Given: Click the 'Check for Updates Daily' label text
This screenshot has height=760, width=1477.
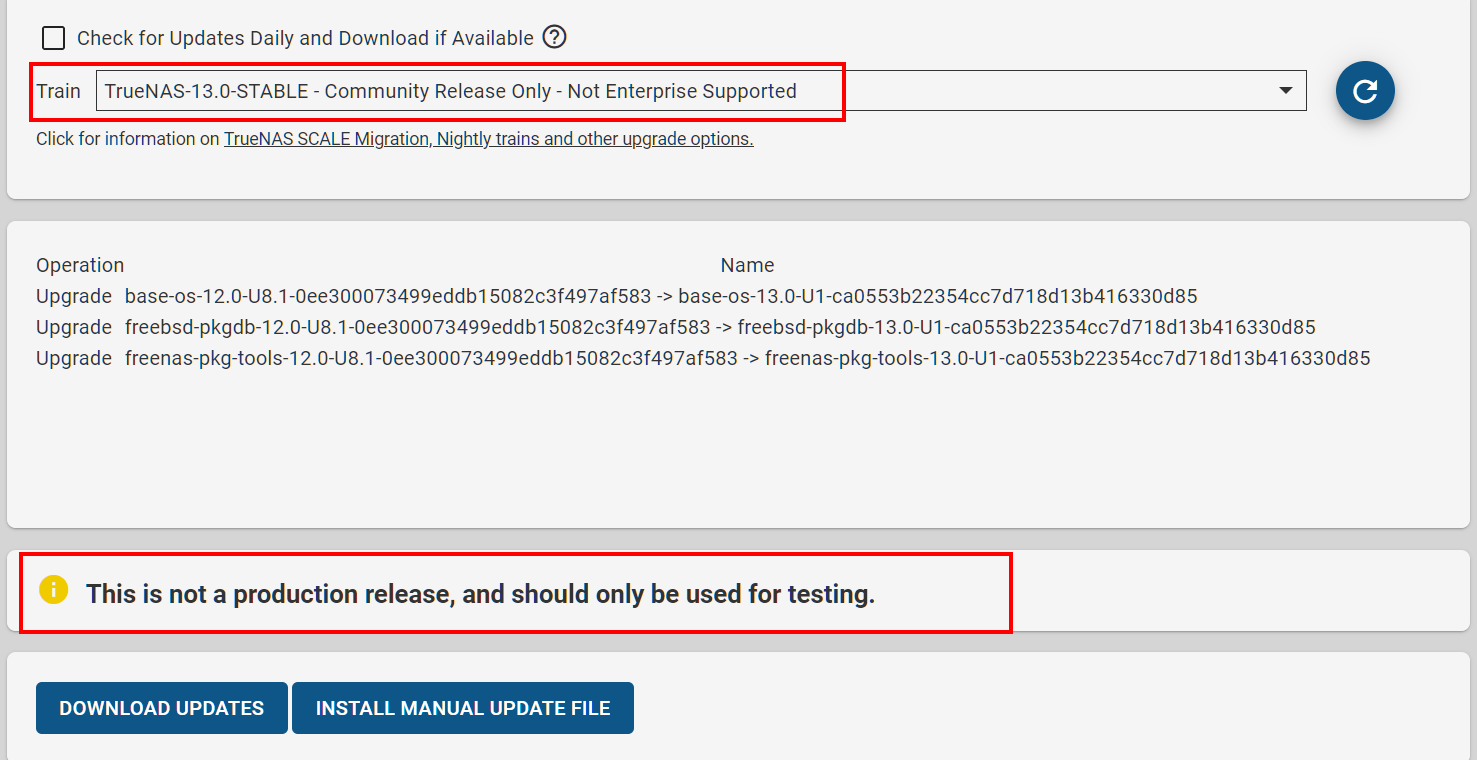Looking at the screenshot, I should coord(305,38).
